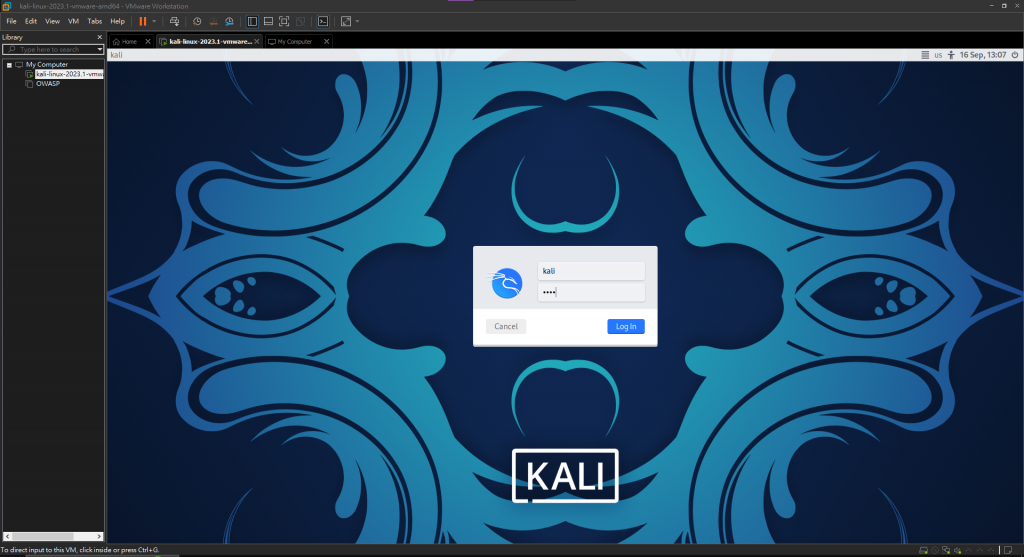Open the power options dropdown arrow beside pause
Image resolution: width=1024 pixels, height=557 pixels.
point(154,21)
